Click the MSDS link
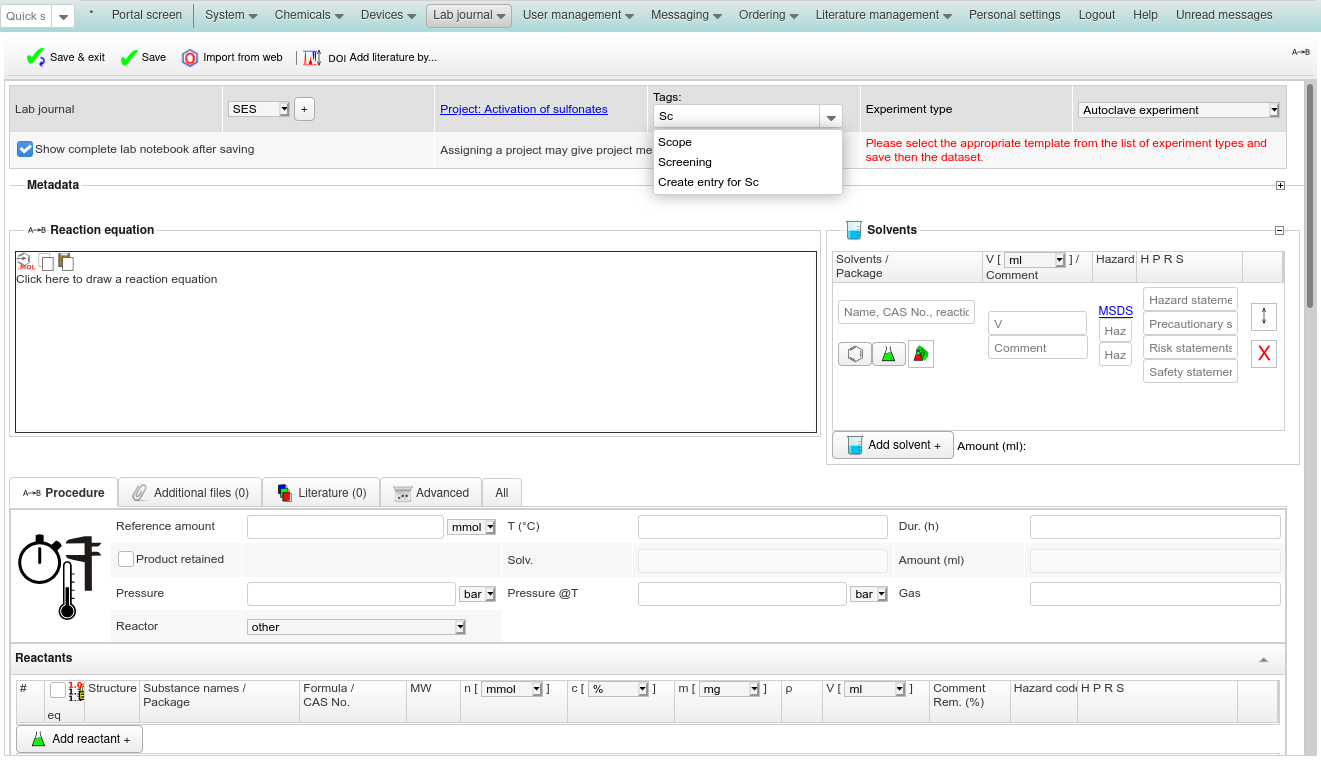 click(x=1116, y=311)
